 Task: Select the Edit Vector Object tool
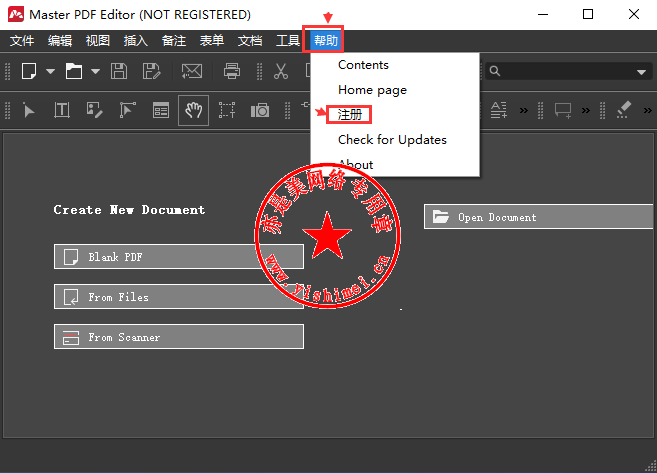click(x=128, y=110)
